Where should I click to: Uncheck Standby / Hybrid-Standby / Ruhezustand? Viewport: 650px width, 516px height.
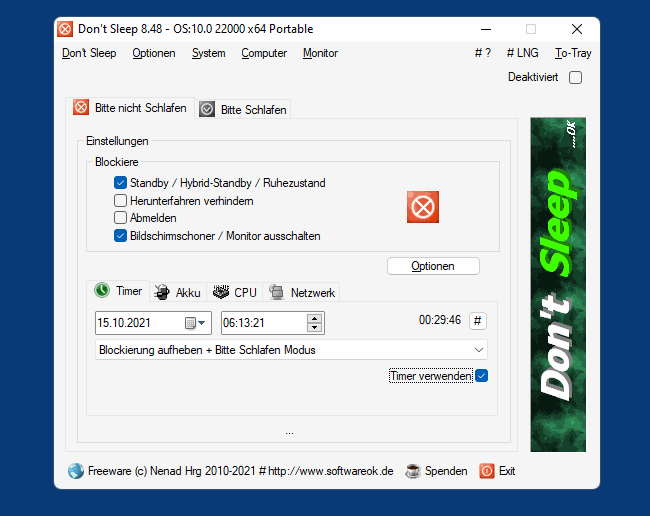(120, 182)
